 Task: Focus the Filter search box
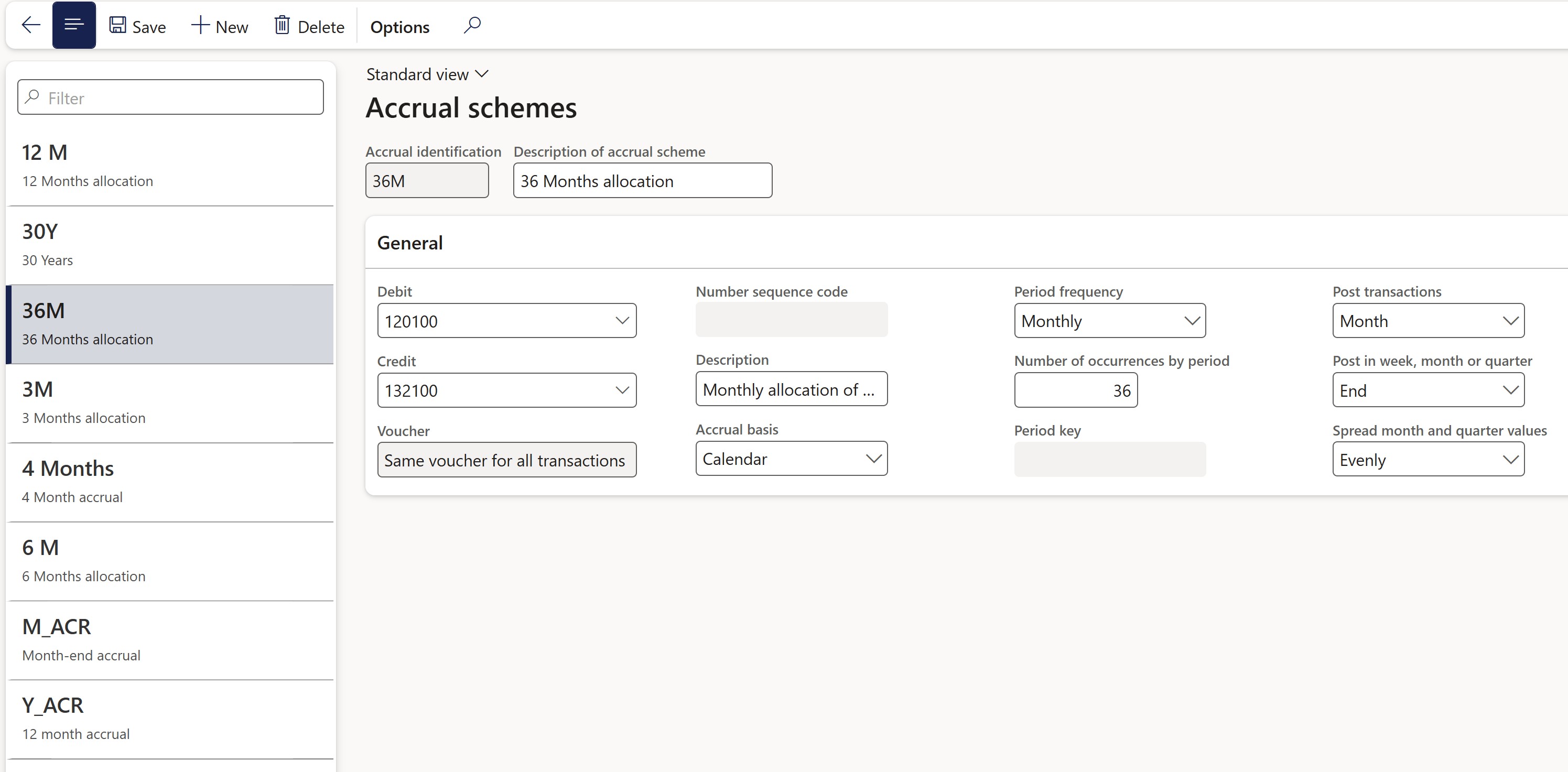(170, 97)
